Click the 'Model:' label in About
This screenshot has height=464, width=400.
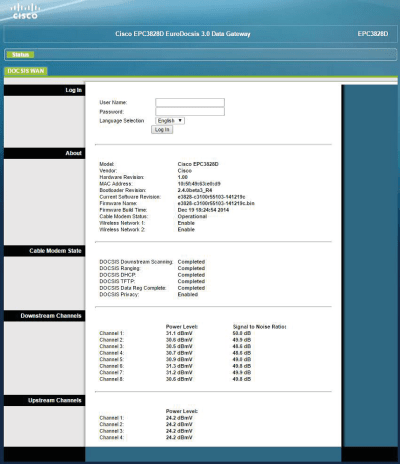click(107, 164)
